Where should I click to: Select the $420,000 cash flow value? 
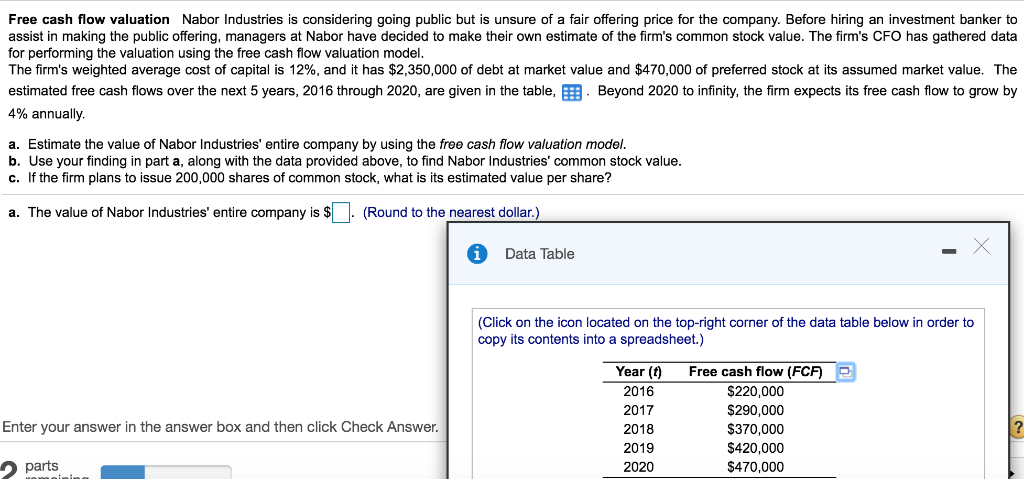(x=755, y=449)
